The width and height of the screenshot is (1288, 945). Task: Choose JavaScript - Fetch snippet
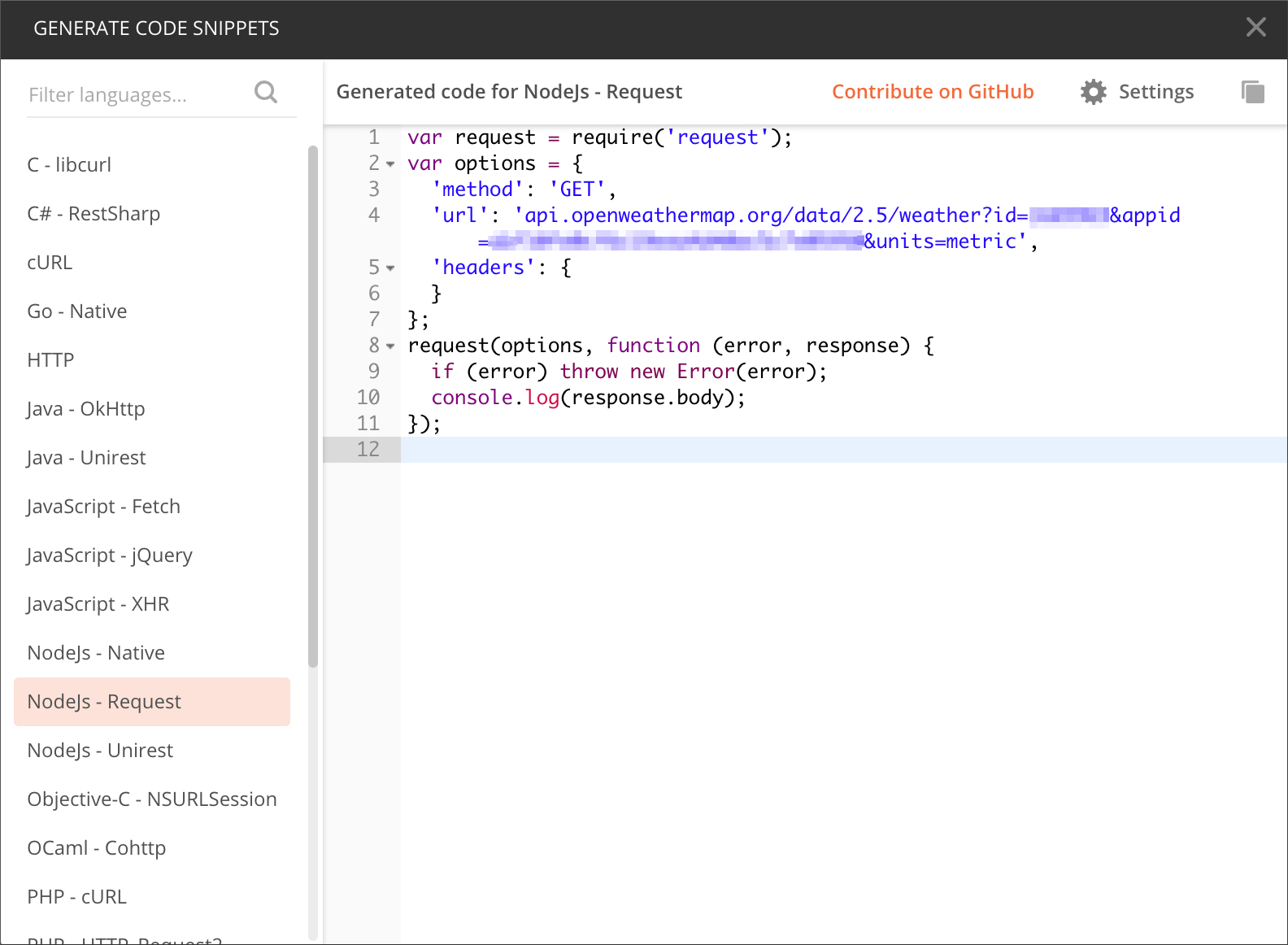tap(103, 507)
